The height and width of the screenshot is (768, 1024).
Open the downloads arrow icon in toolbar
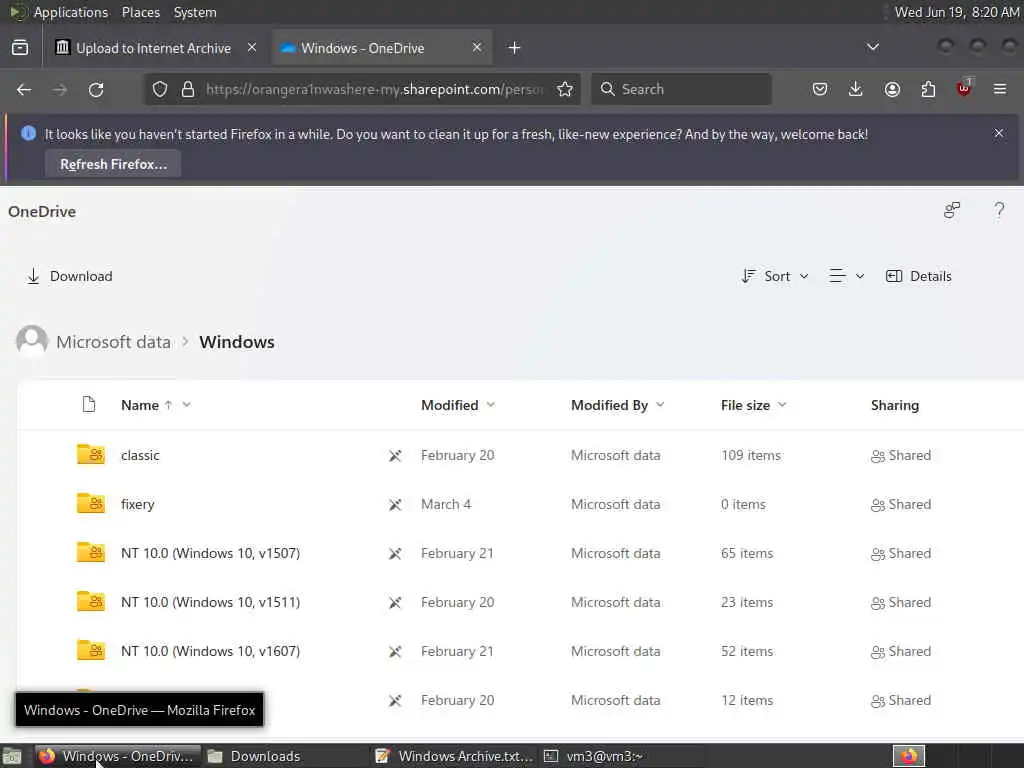pos(856,89)
